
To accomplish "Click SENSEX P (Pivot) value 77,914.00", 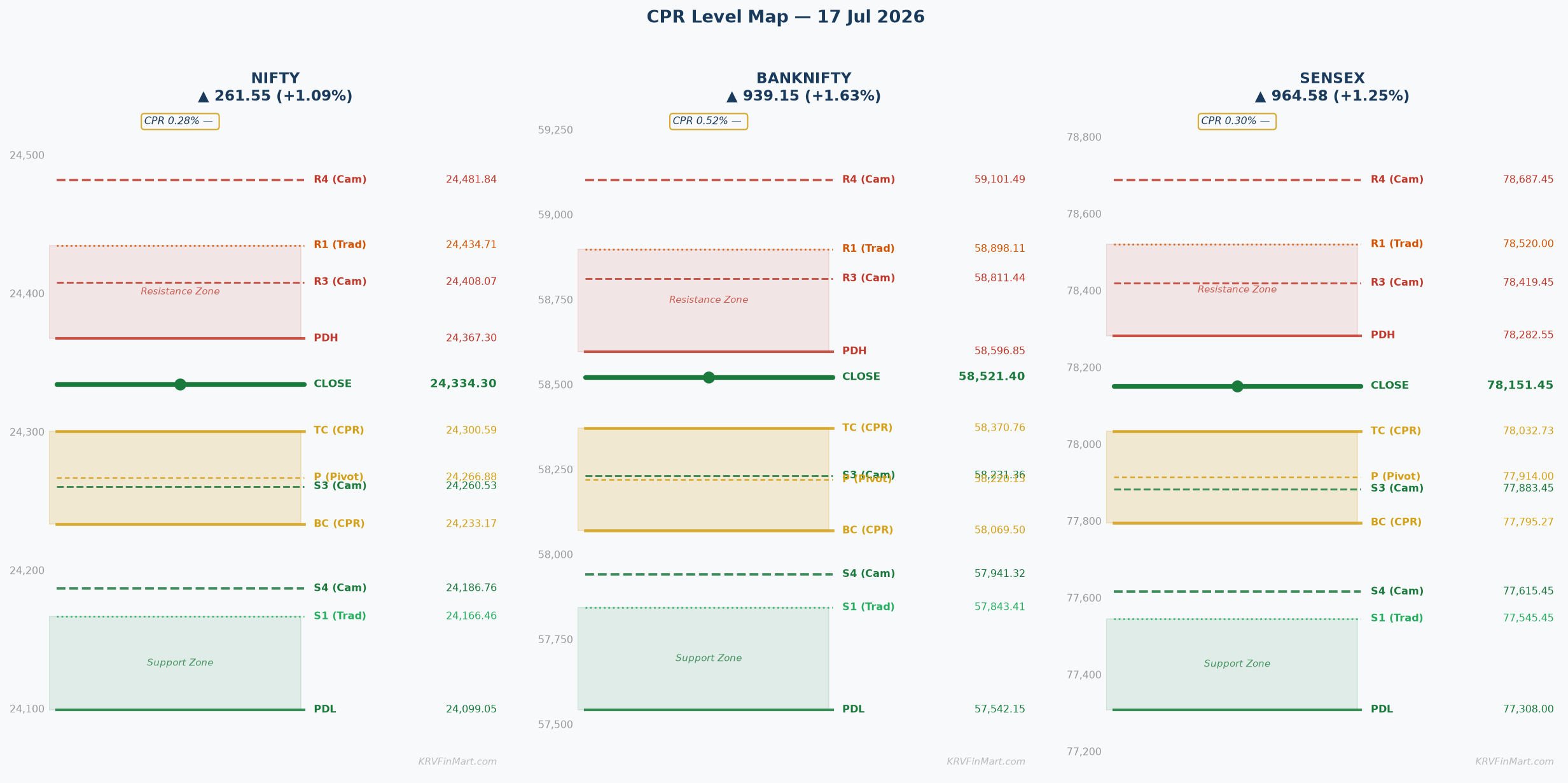I will 1529,477.
